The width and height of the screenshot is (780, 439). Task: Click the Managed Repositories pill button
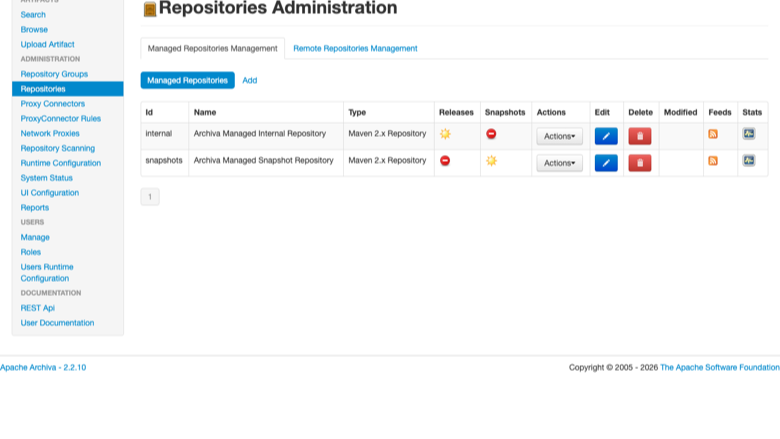tap(188, 81)
